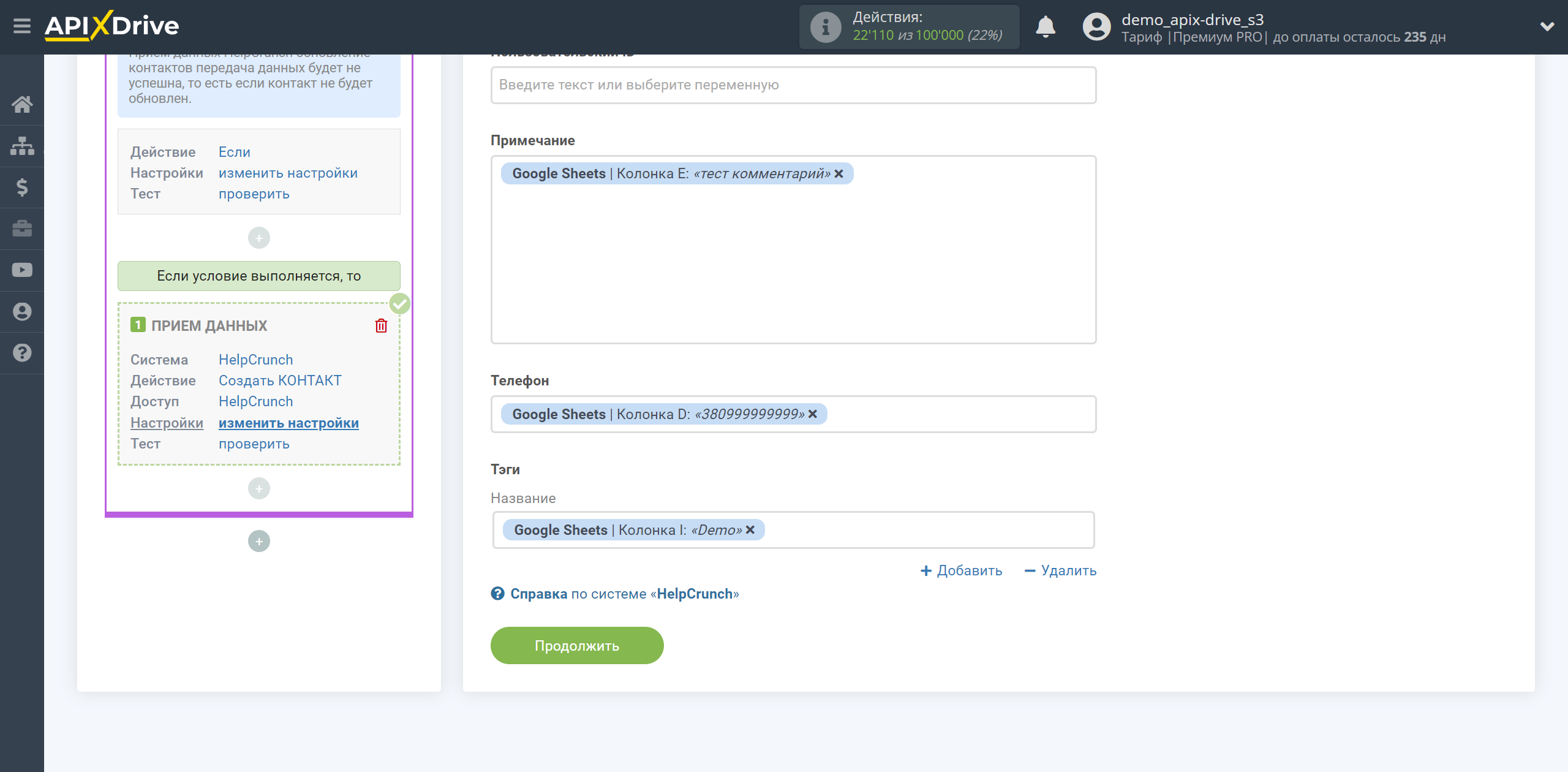Image resolution: width=1568 pixels, height=772 pixels.
Task: Open Справка по системе HelpCrunch link
Action: click(624, 594)
